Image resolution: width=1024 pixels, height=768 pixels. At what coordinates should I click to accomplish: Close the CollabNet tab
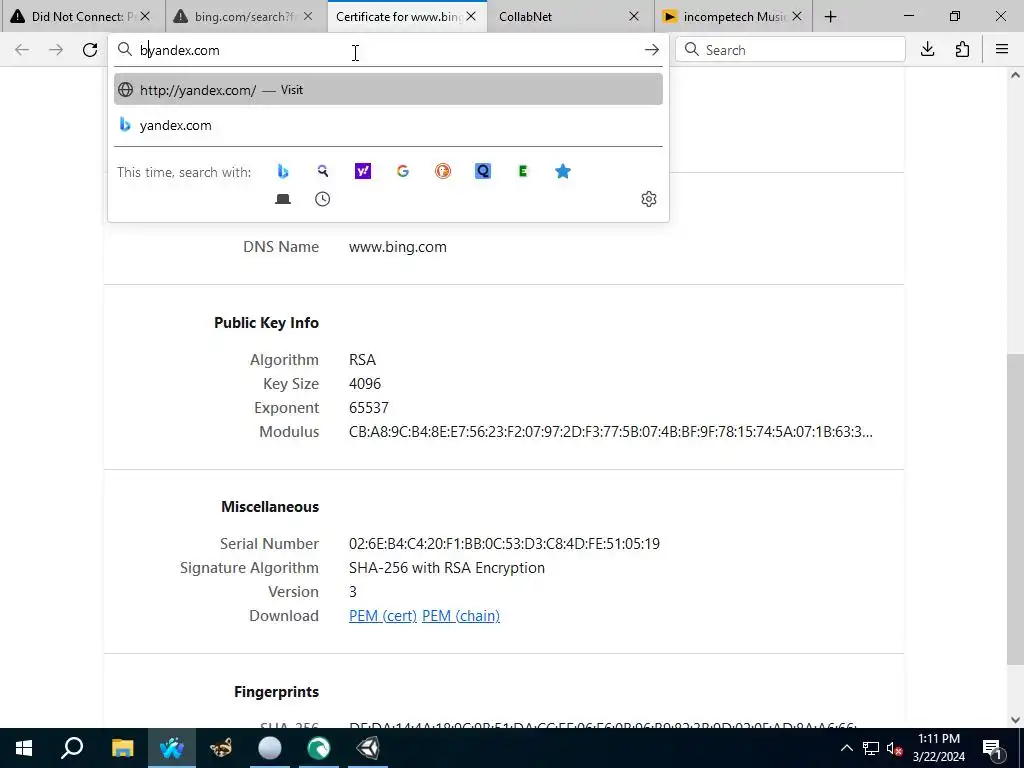(633, 17)
